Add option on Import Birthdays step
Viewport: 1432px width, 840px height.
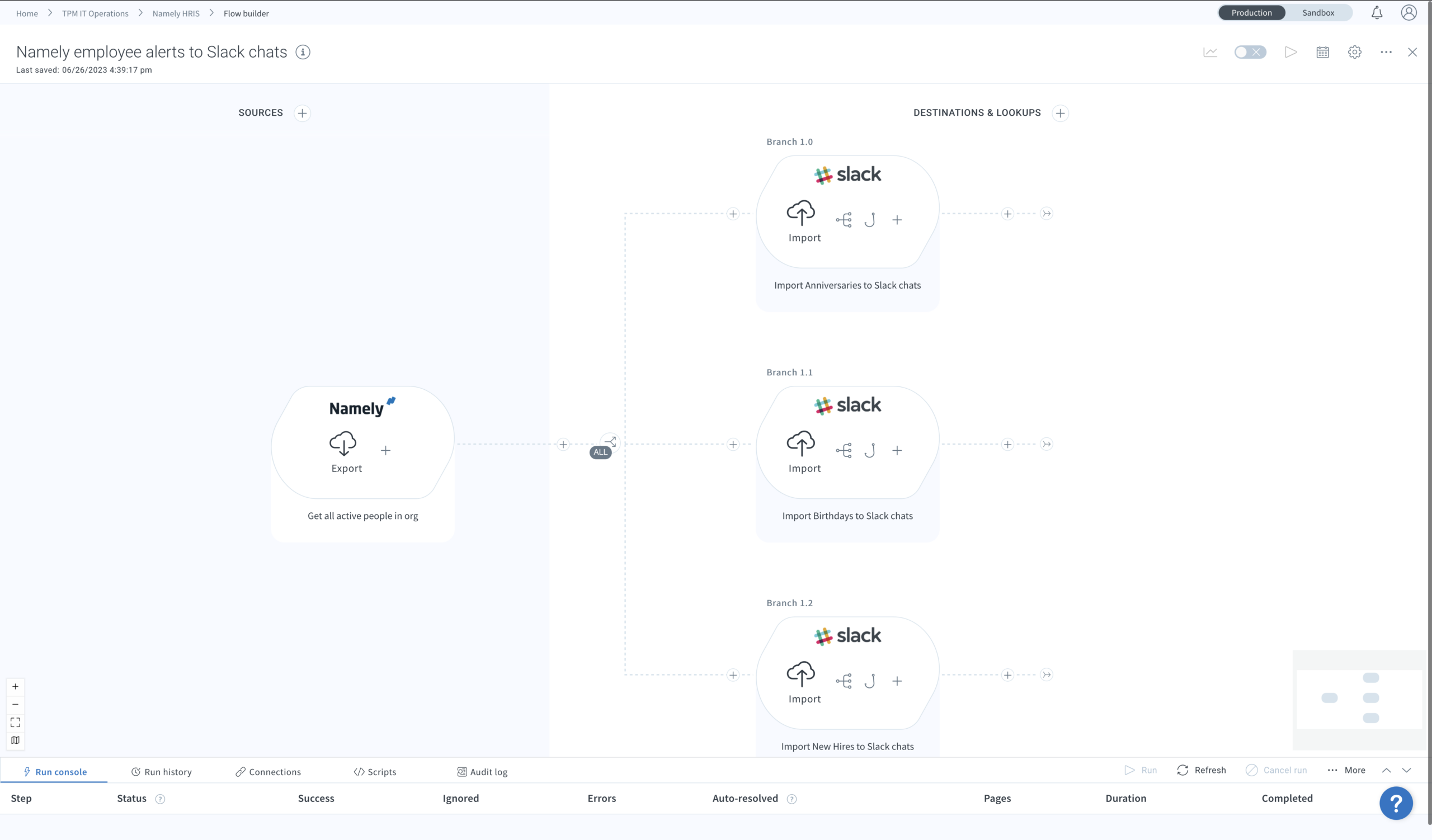click(x=897, y=450)
